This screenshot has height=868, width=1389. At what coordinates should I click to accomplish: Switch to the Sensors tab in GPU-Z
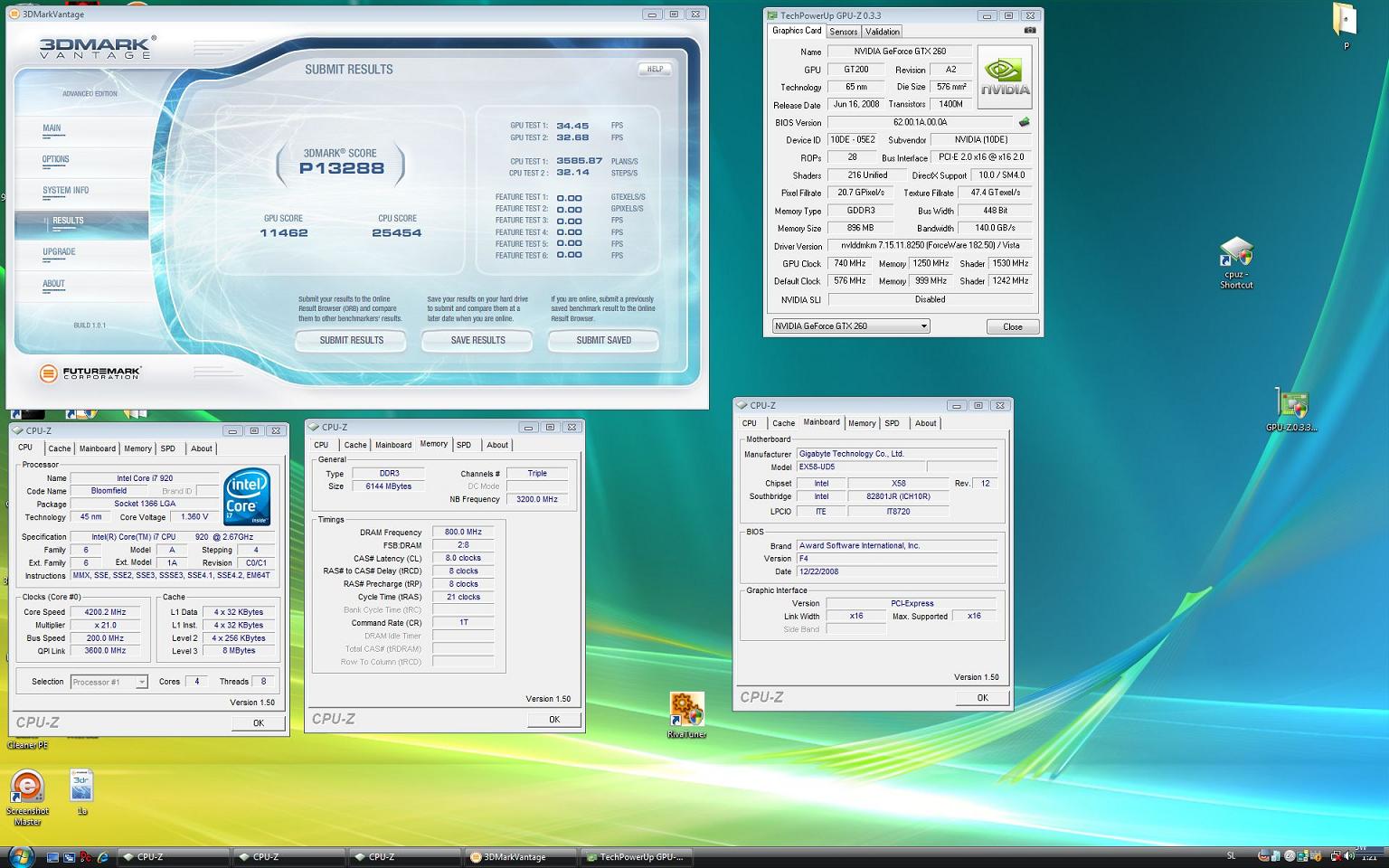[x=843, y=32]
